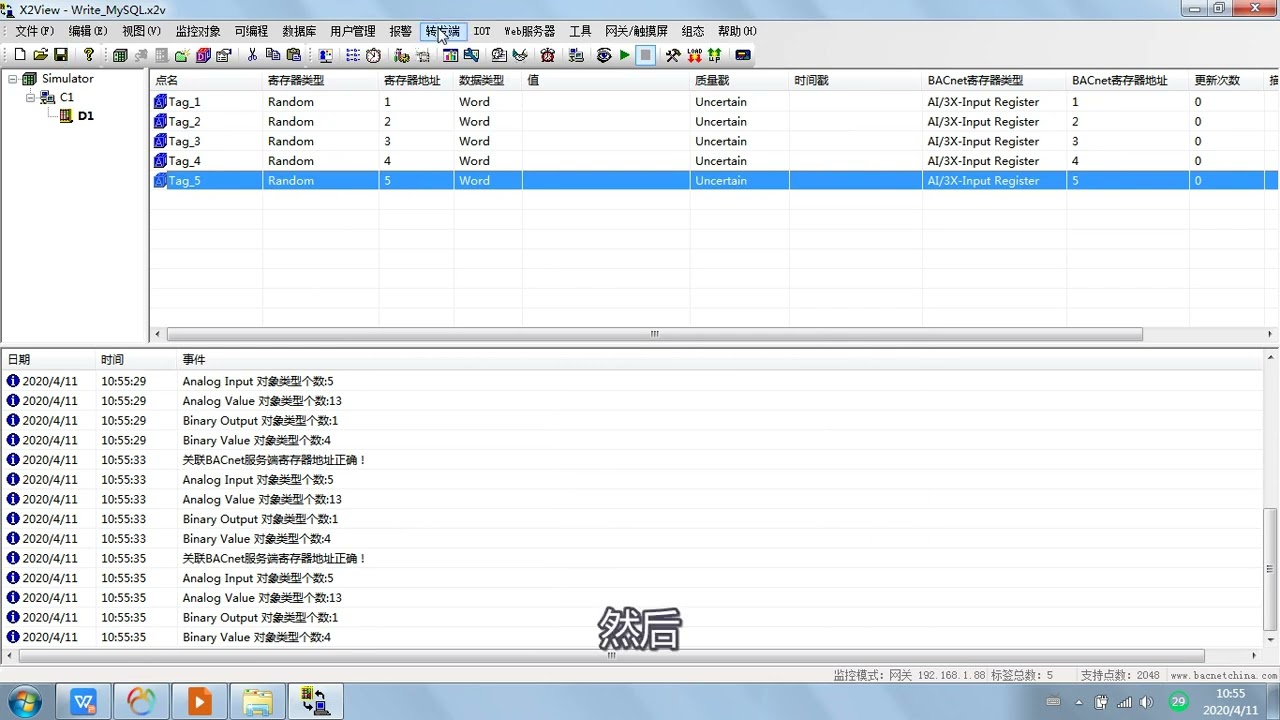This screenshot has width=1280, height=720.
Task: Stop monitoring with the square stop button
Action: click(646, 56)
